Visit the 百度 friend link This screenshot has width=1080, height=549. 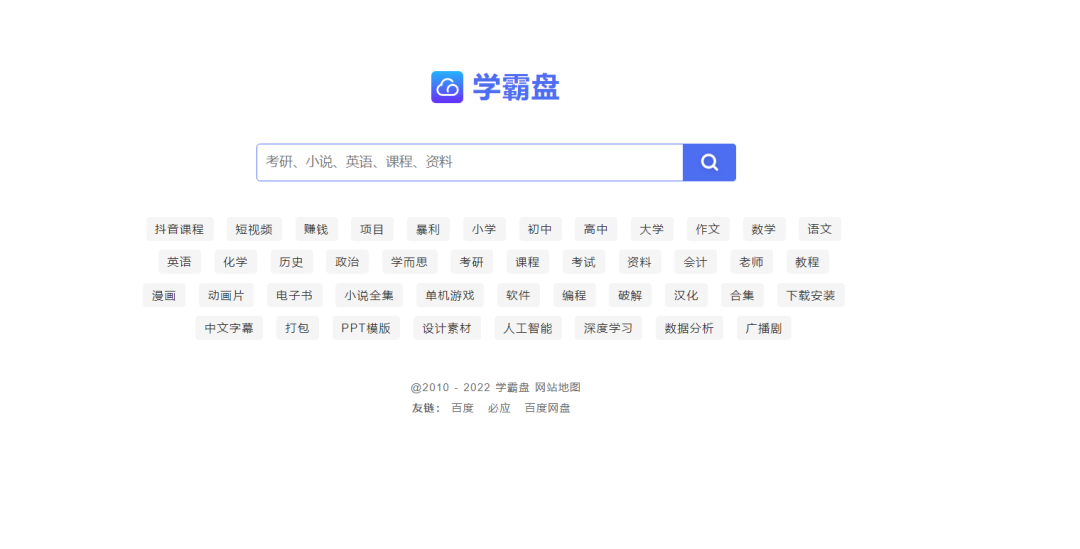pos(463,408)
